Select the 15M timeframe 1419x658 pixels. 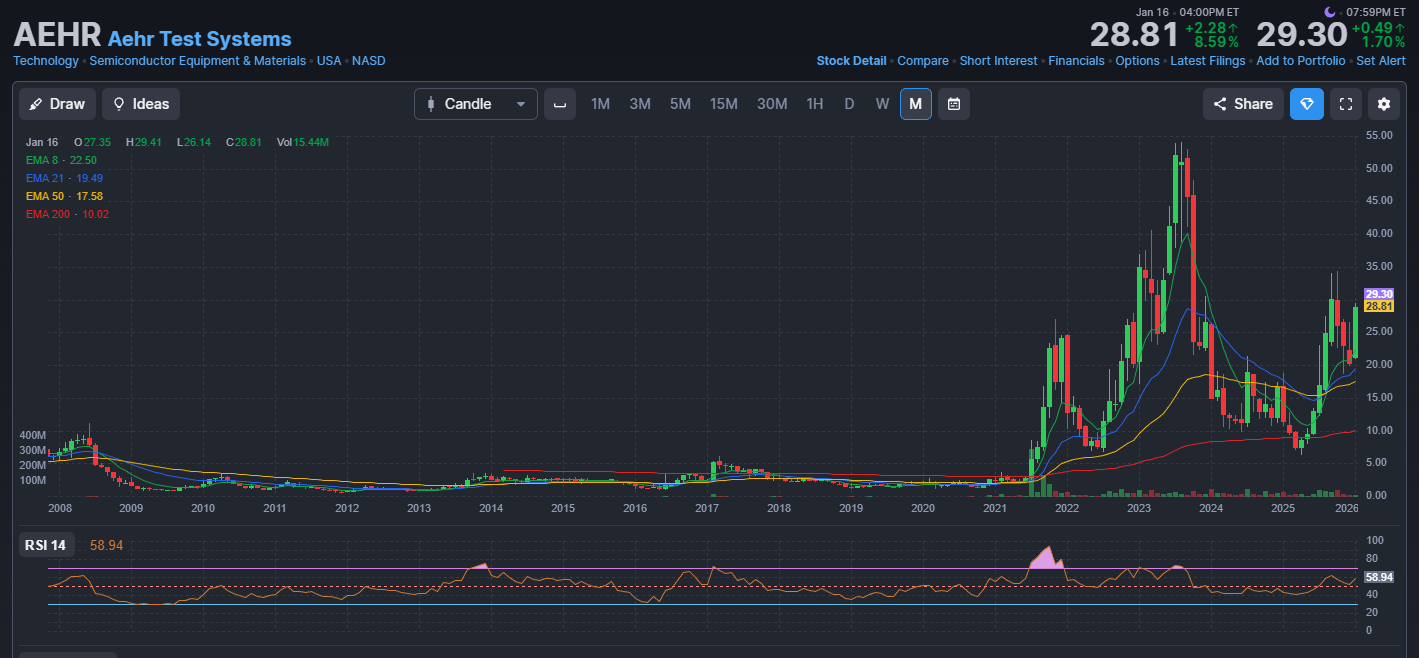[x=724, y=104]
